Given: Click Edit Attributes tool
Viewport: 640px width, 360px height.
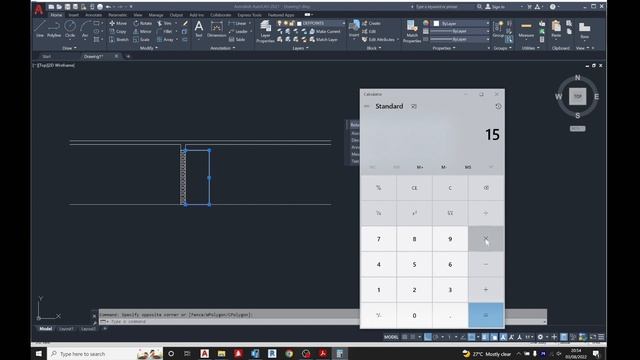Looking at the screenshot, I should [x=378, y=40].
